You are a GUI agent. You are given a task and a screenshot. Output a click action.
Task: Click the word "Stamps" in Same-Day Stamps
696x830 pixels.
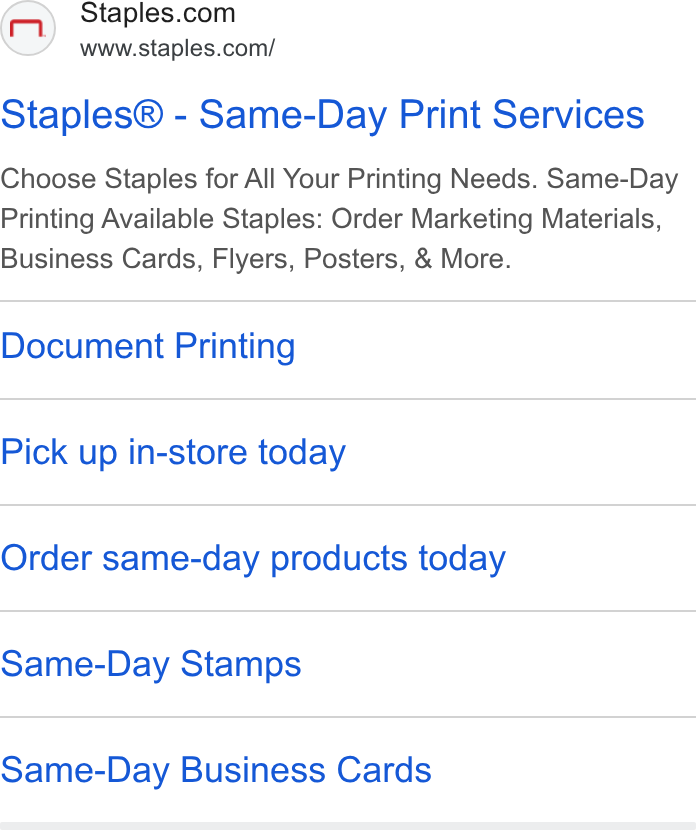point(241,664)
